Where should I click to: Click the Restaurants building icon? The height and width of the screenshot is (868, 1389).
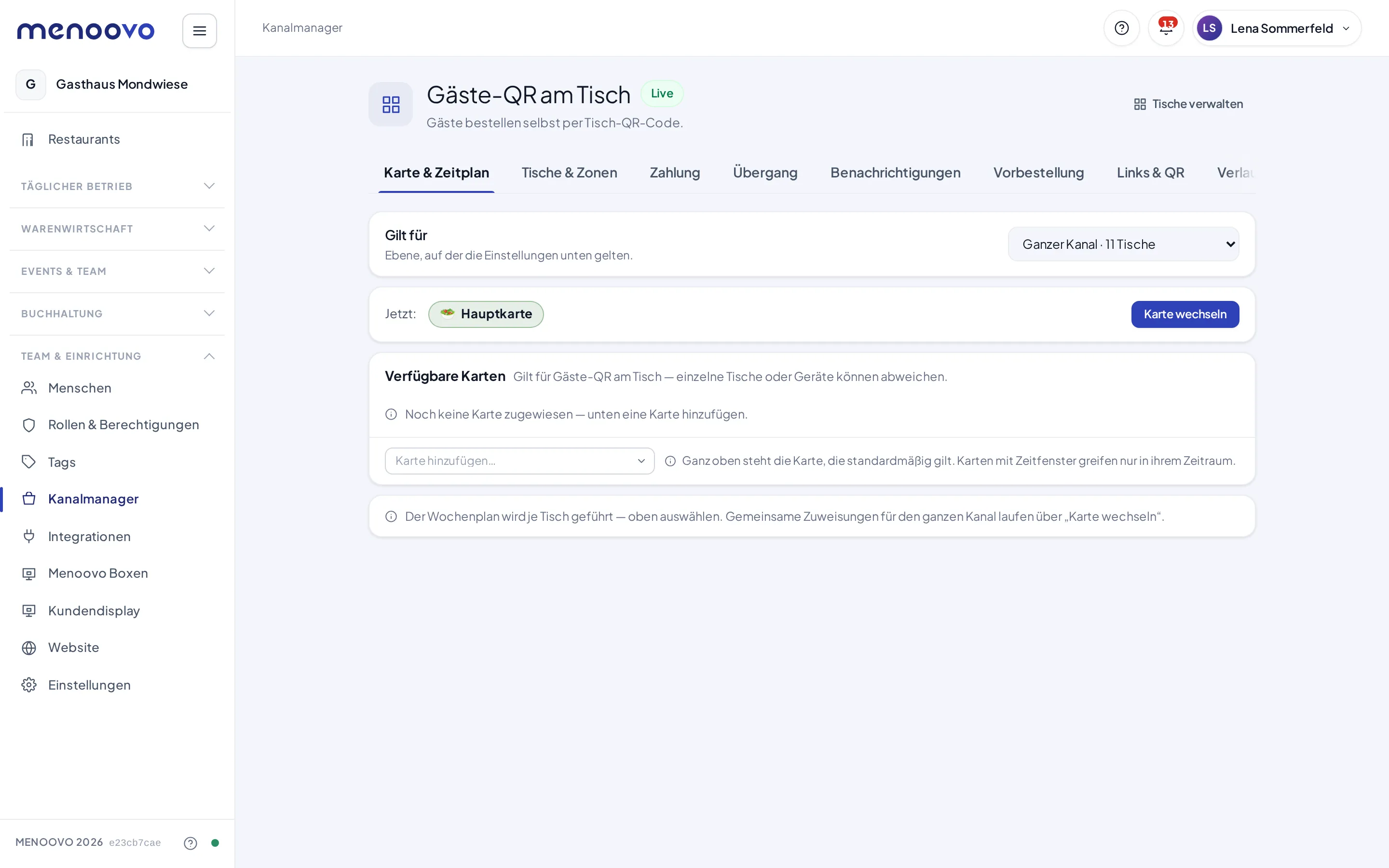point(28,139)
